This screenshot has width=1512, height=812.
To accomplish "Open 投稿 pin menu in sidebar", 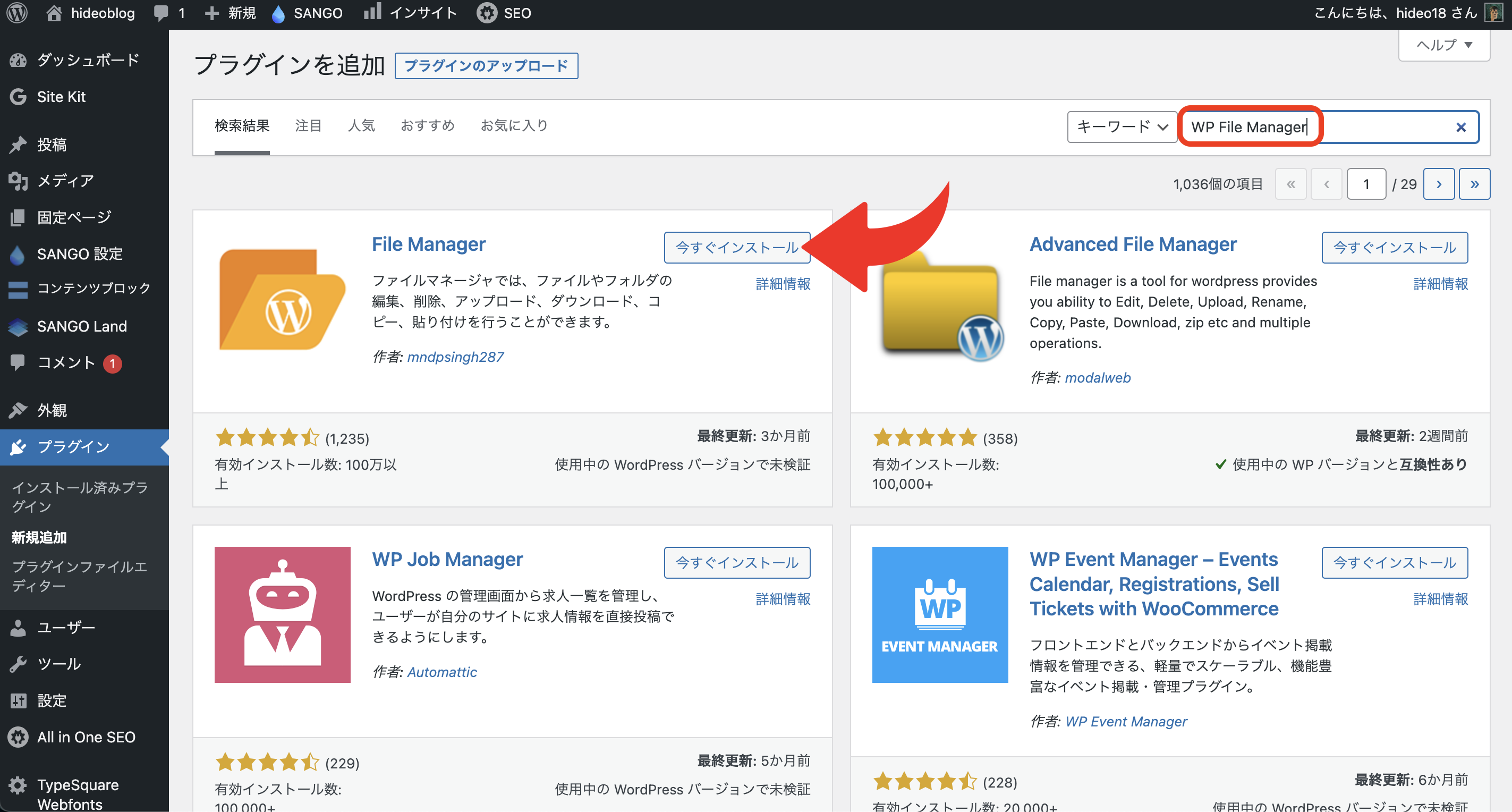I will click(84, 145).
